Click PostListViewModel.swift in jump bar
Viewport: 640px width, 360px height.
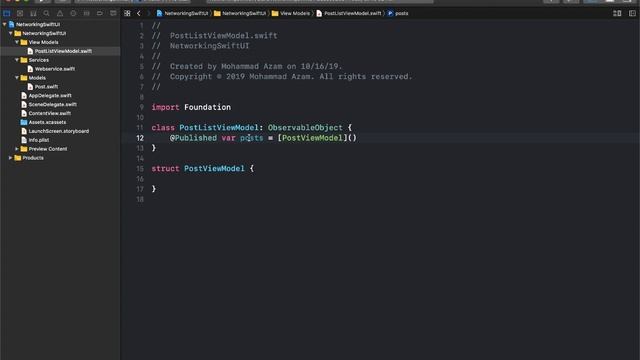(x=353, y=13)
